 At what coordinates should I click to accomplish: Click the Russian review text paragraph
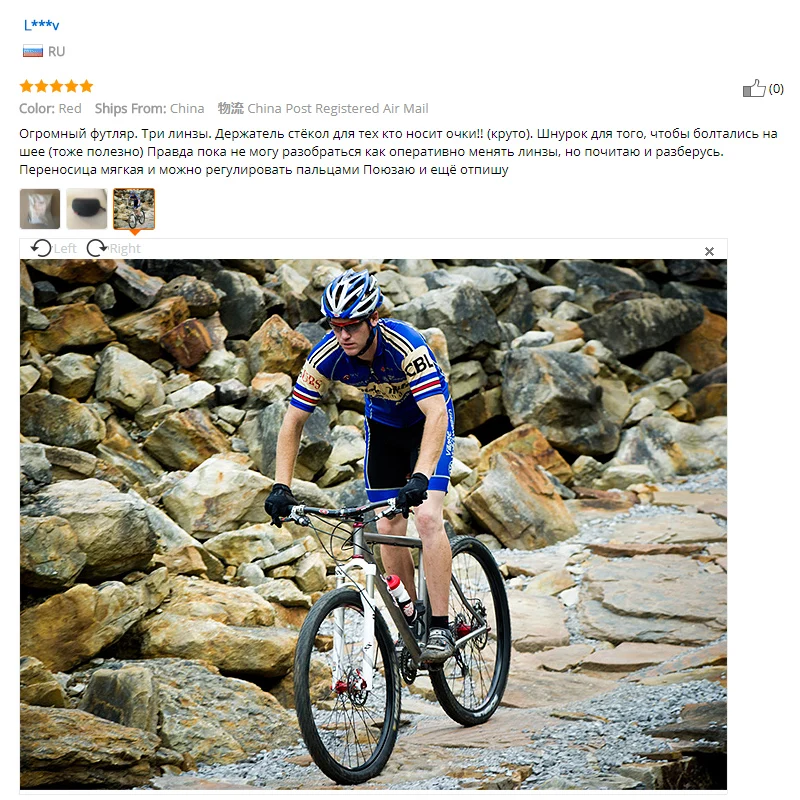click(398, 152)
